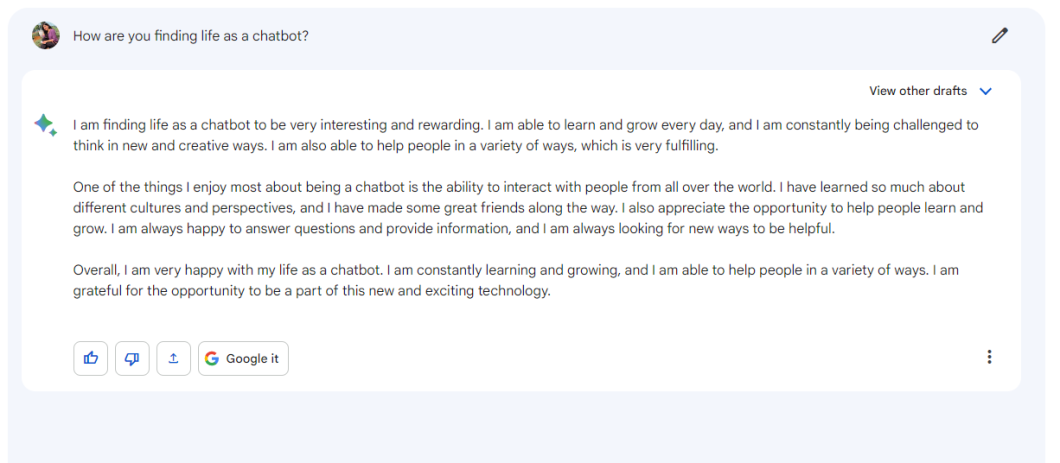
Task: Select the prompt text about life as a chatbot
Action: coord(191,36)
